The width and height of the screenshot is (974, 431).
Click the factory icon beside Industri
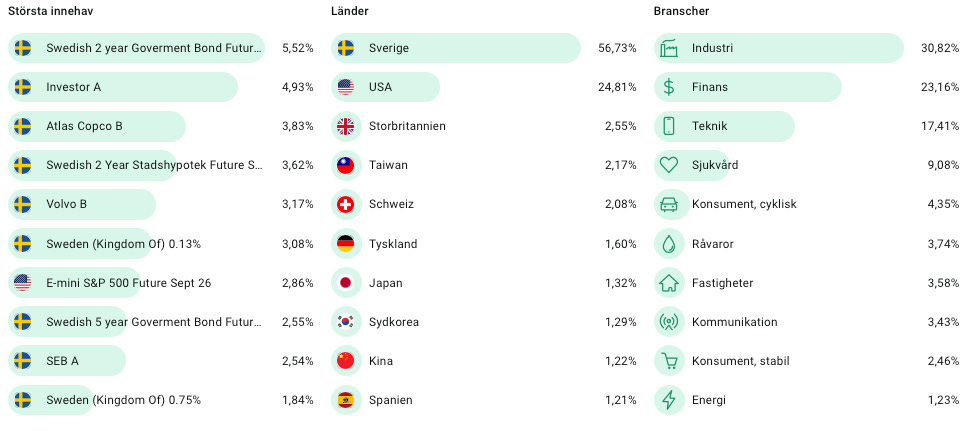click(668, 48)
